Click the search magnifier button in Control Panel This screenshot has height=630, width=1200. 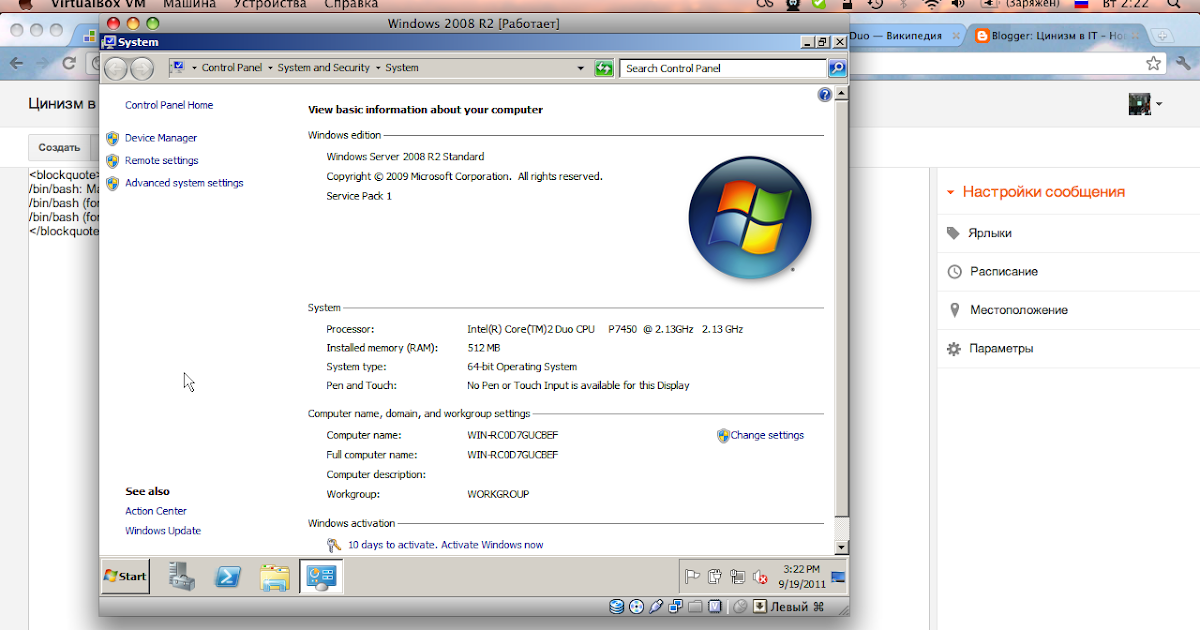[838, 68]
